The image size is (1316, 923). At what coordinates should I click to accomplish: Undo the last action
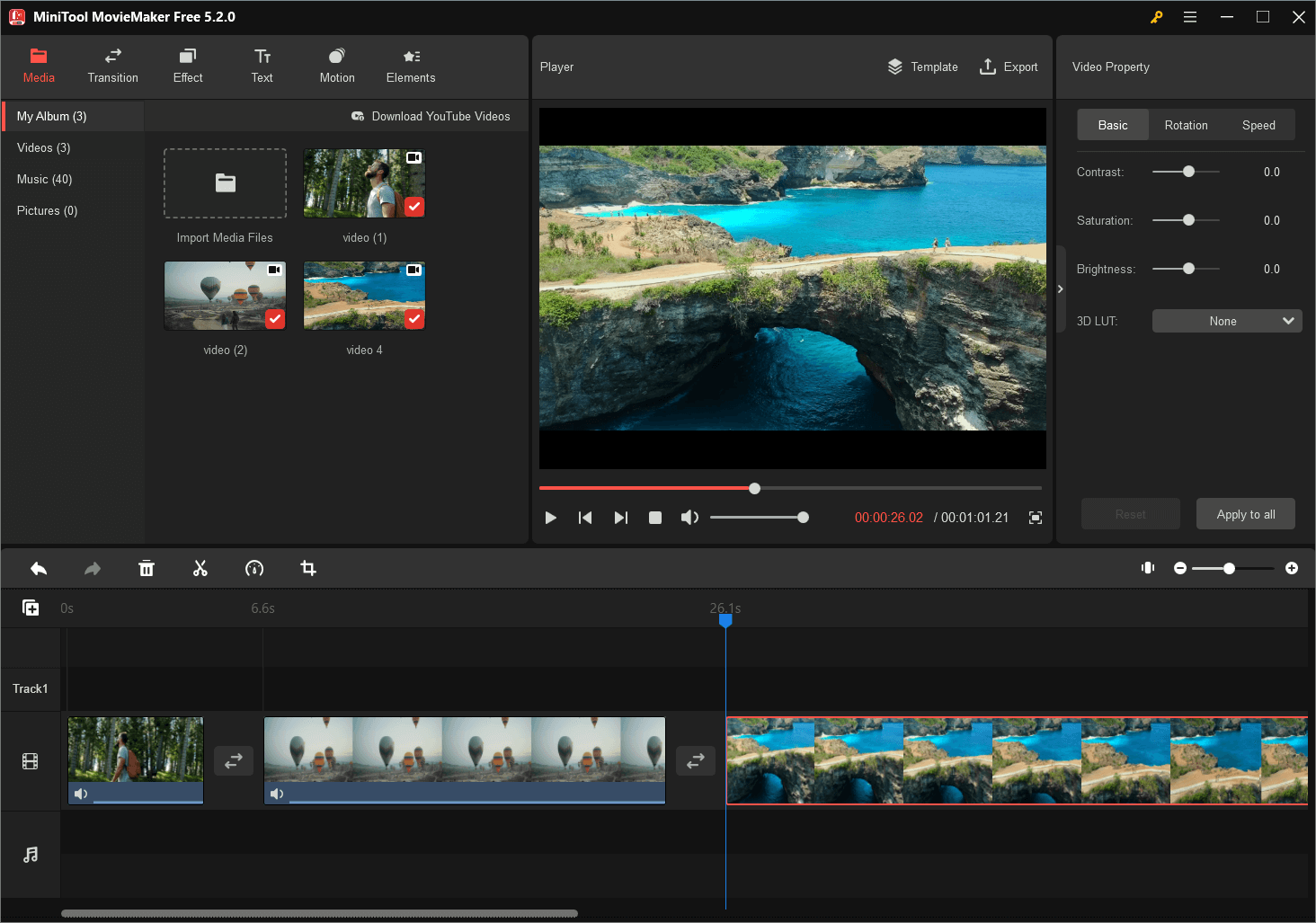(x=39, y=568)
